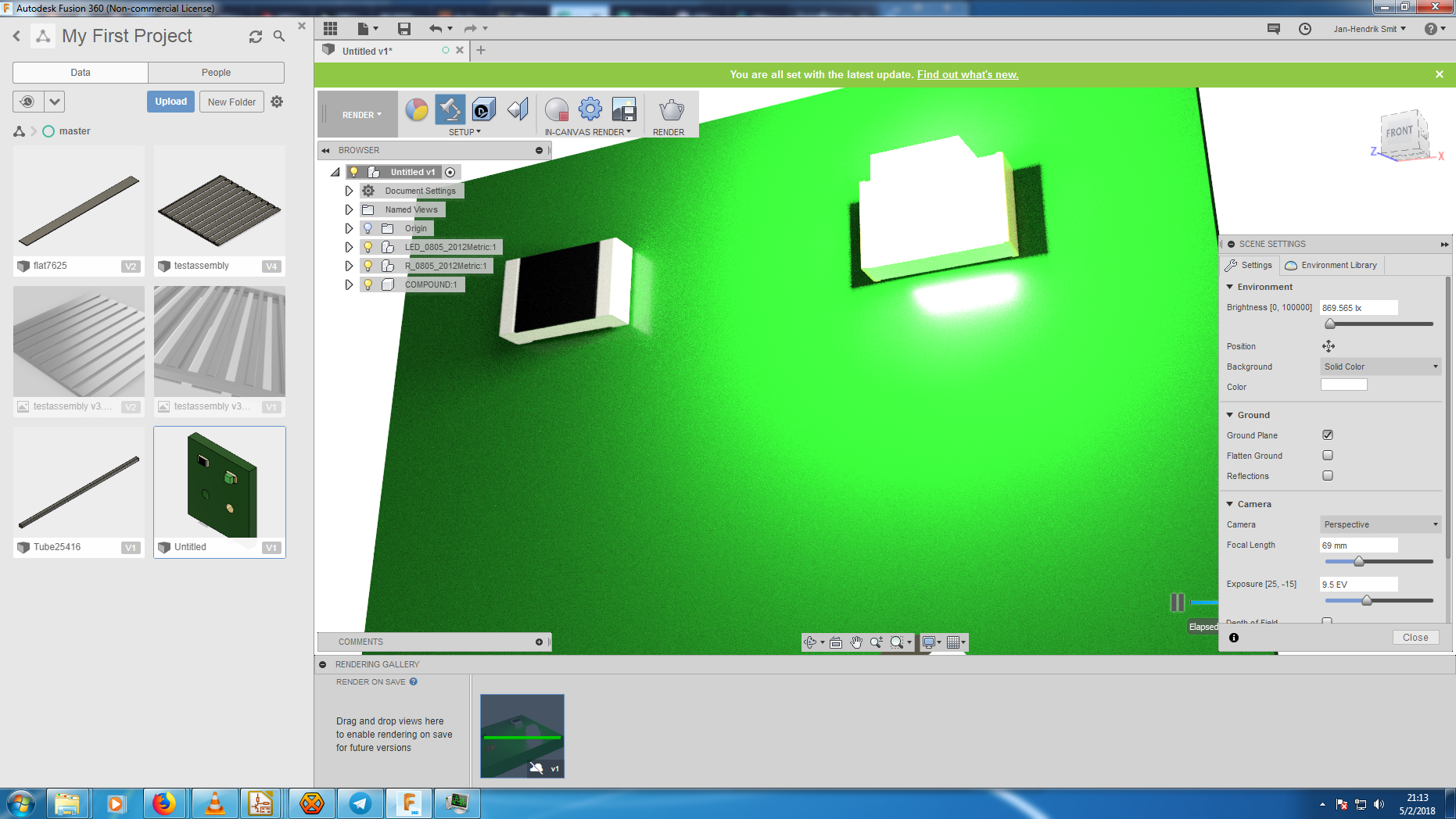Click the white background Color swatch

1344,384
